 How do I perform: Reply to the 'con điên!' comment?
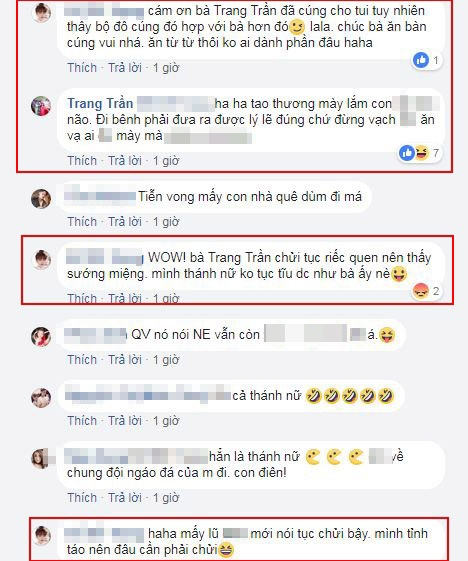click(x=125, y=498)
